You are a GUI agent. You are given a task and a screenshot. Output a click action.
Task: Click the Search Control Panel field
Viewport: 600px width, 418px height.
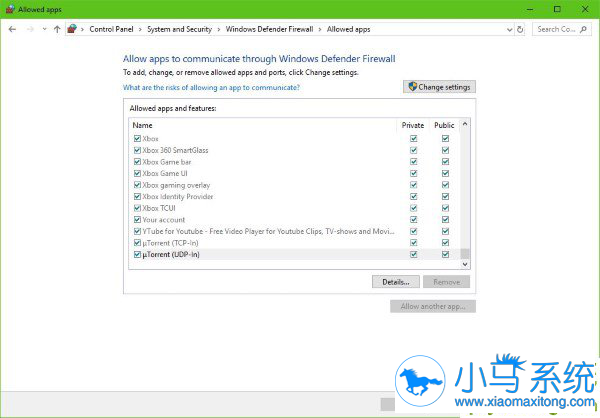561,29
